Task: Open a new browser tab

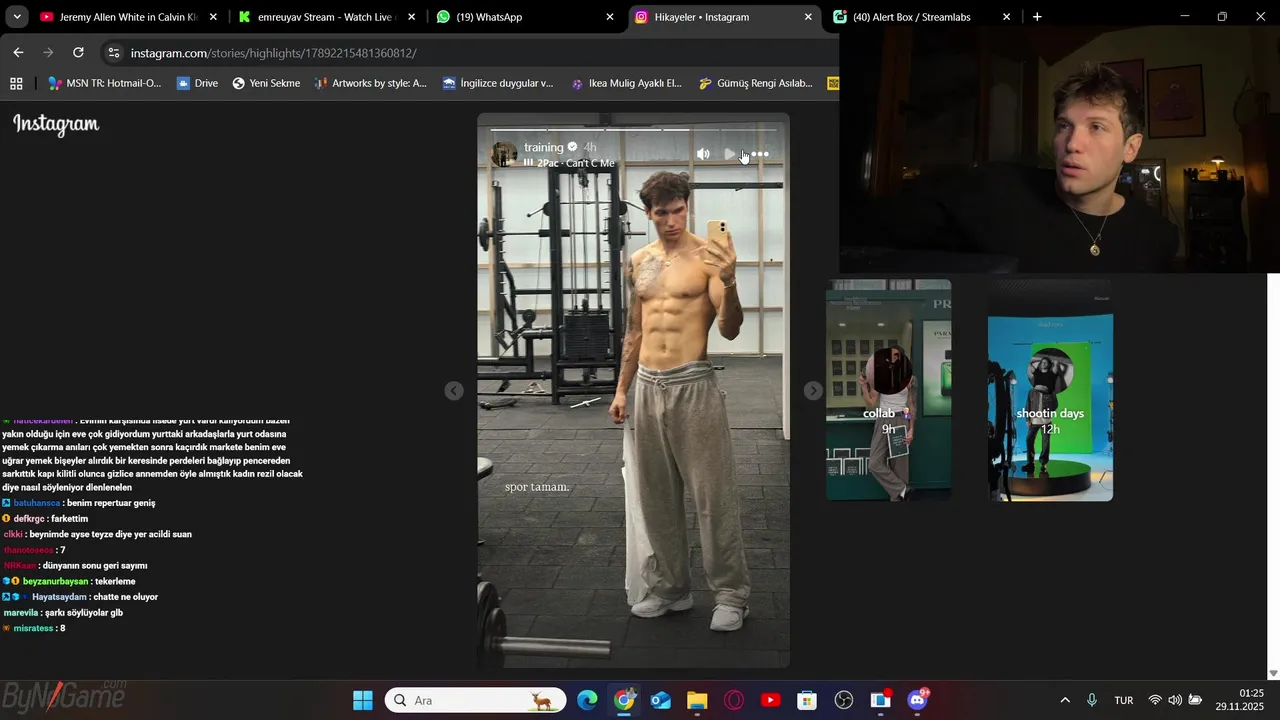Action: point(1037,17)
